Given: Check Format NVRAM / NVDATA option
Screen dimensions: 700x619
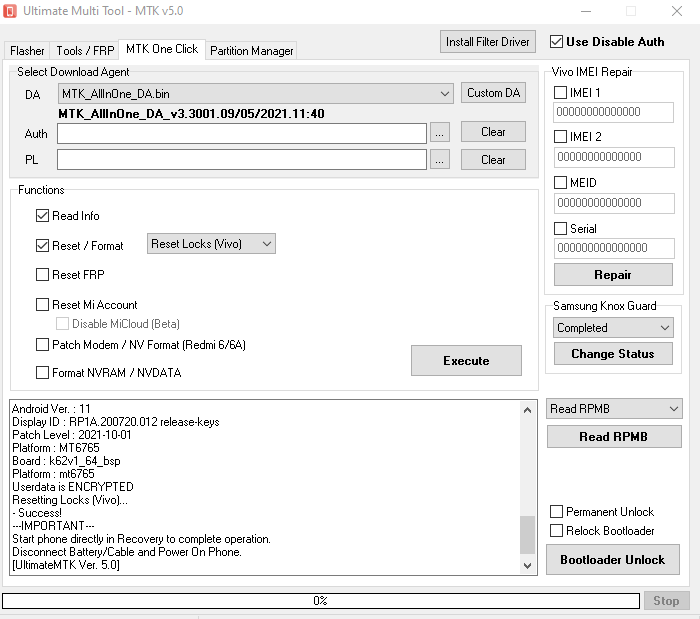Looking at the screenshot, I should (x=42, y=372).
